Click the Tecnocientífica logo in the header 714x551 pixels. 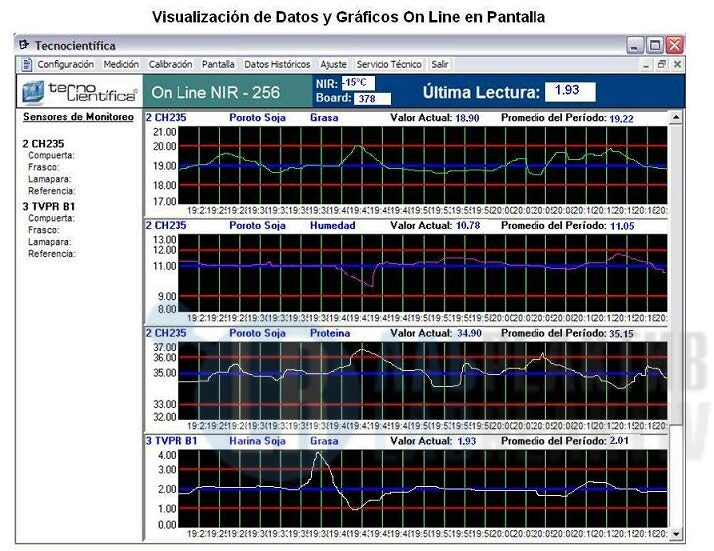[80, 93]
